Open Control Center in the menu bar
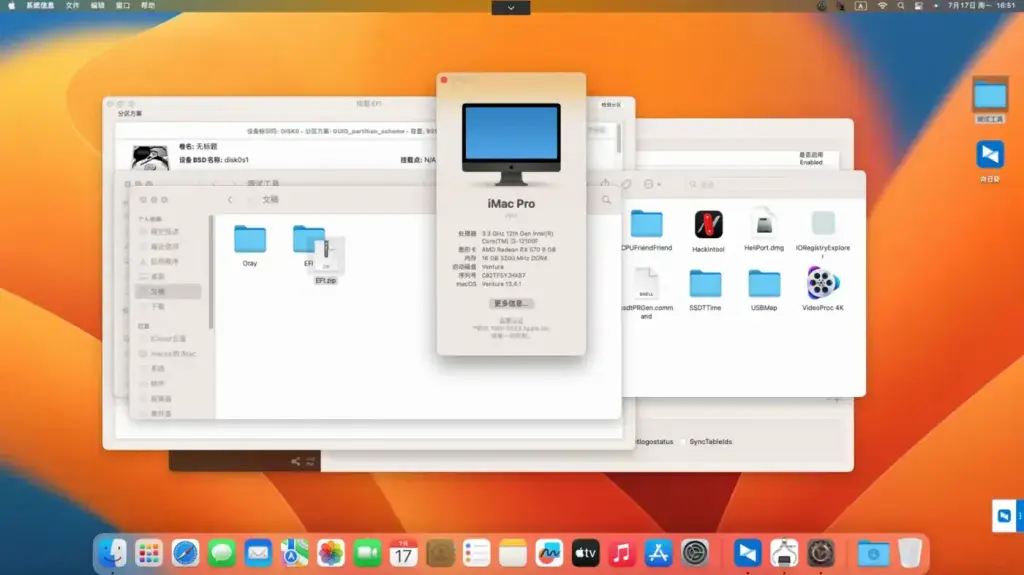 (x=918, y=5)
